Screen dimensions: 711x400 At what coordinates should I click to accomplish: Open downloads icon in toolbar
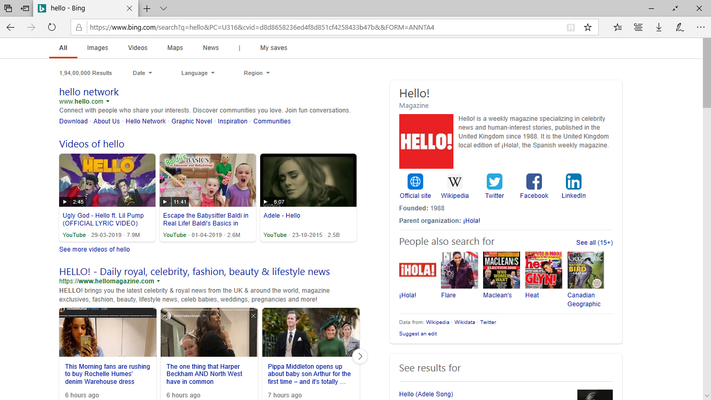pyautogui.click(x=658, y=27)
